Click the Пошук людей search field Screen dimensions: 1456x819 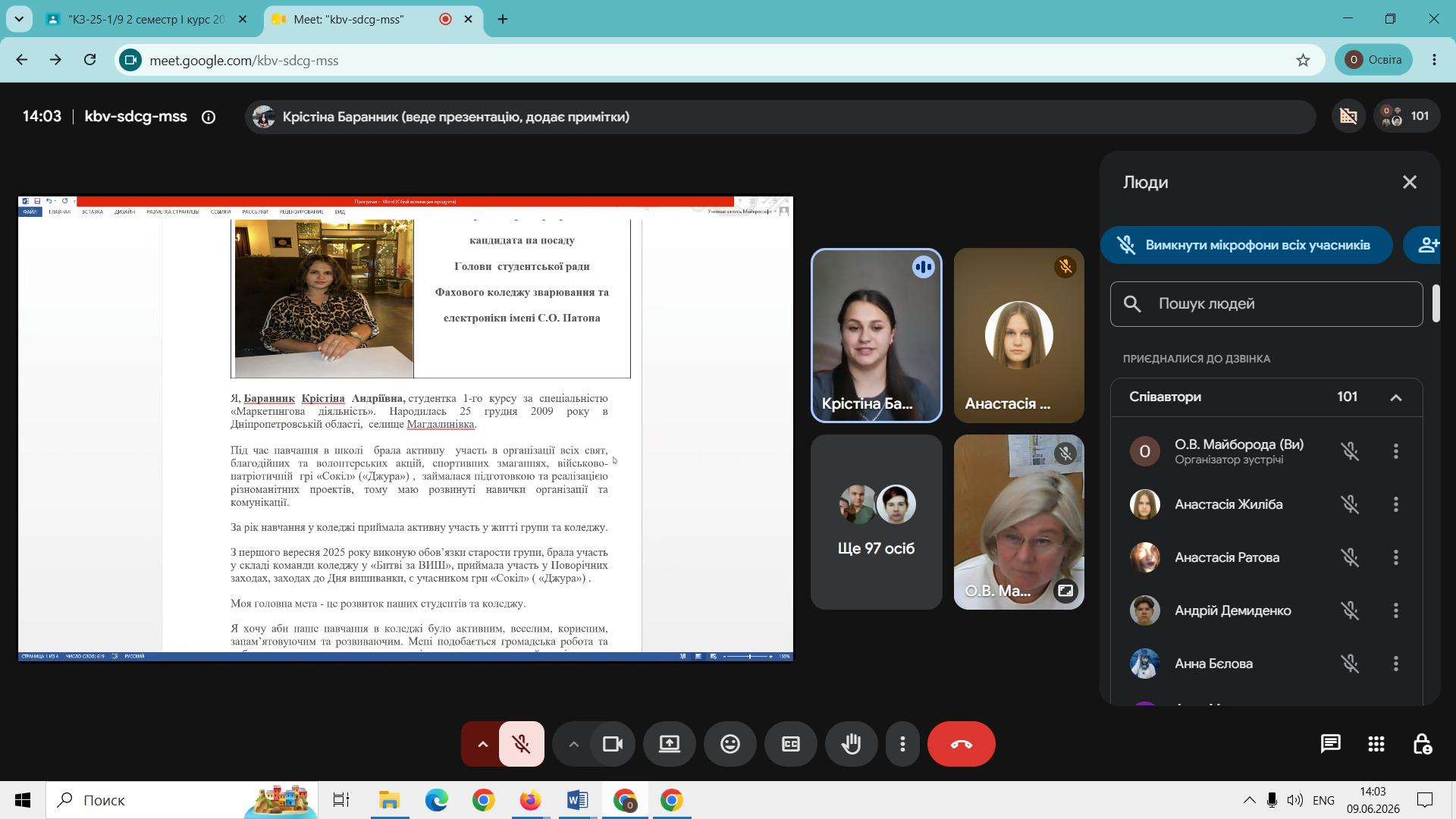click(1266, 304)
